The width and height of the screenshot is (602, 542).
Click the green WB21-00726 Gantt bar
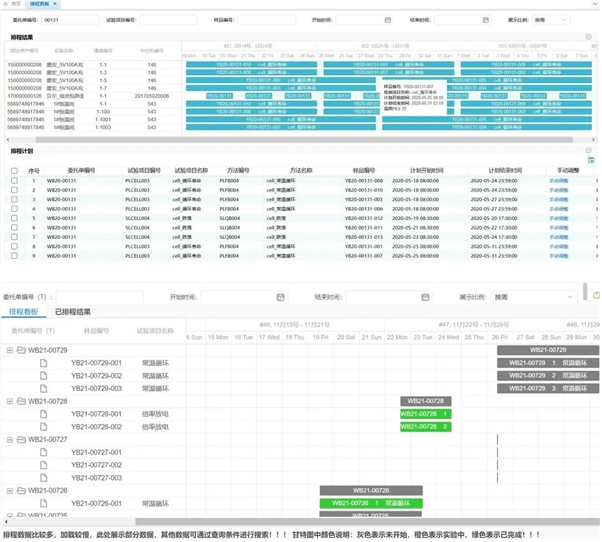[371, 502]
